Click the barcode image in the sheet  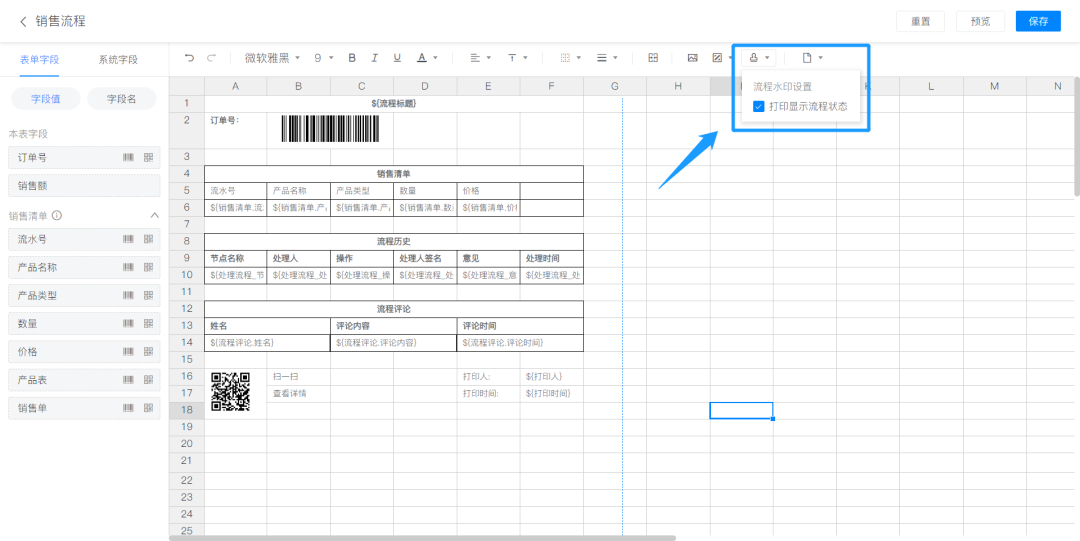(x=330, y=129)
